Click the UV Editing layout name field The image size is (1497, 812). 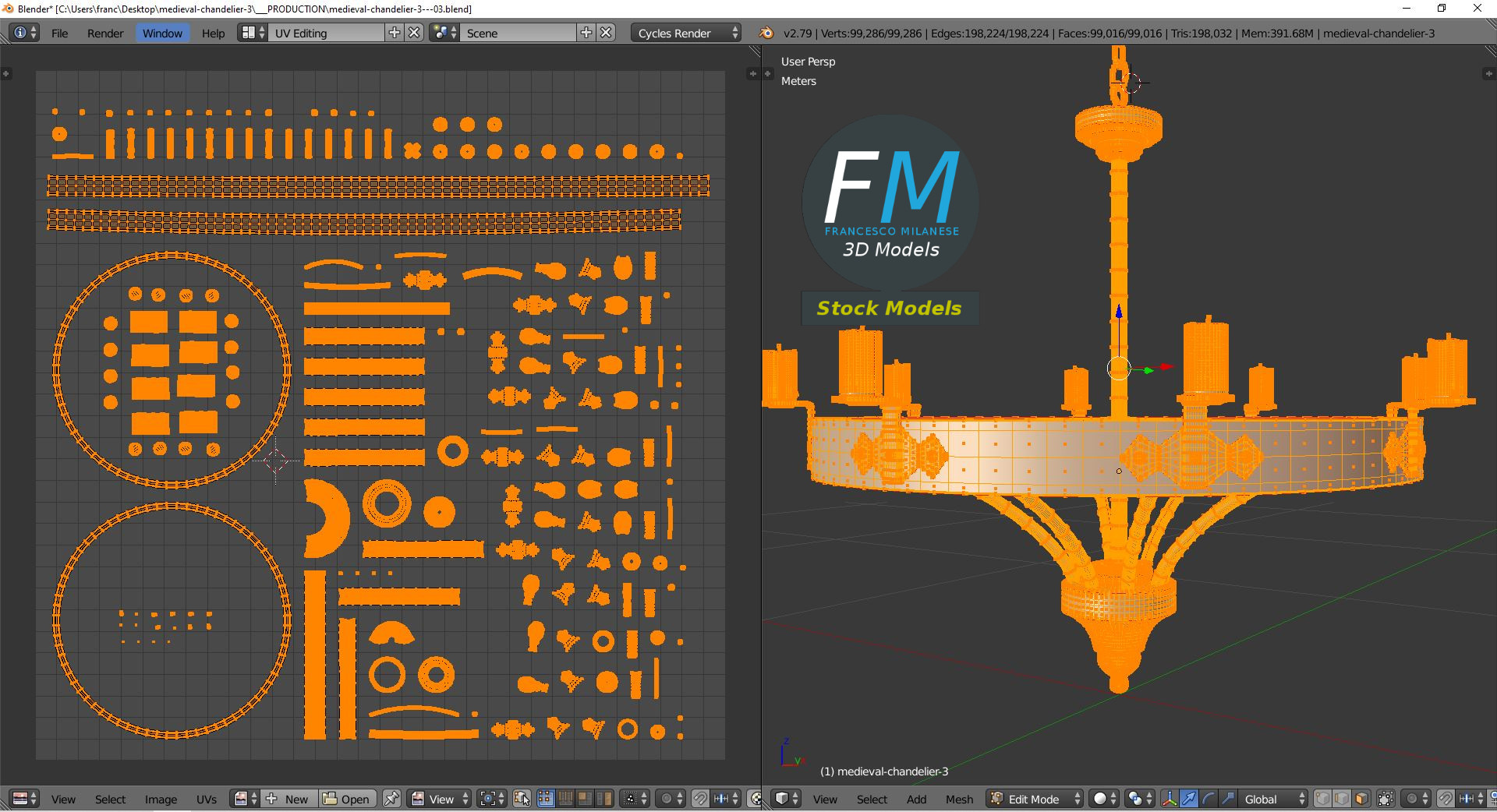pos(326,33)
